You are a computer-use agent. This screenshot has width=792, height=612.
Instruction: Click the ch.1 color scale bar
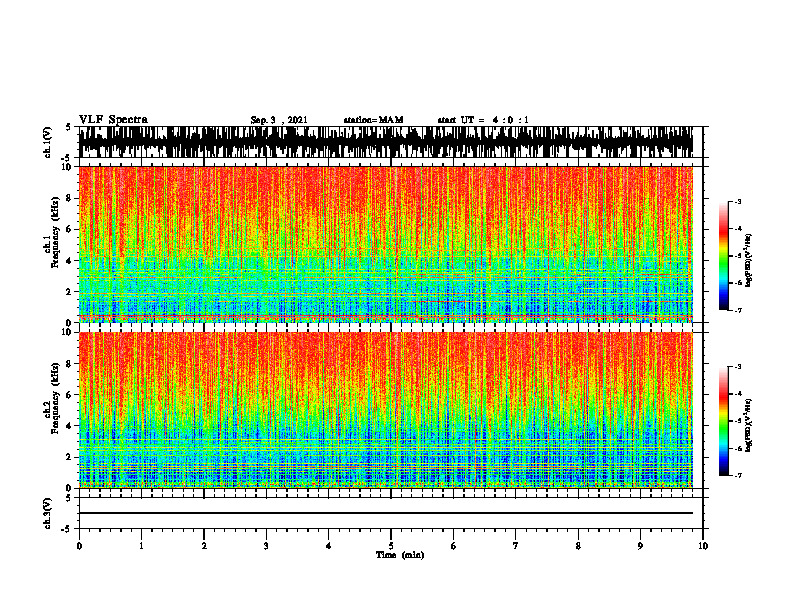click(723, 256)
